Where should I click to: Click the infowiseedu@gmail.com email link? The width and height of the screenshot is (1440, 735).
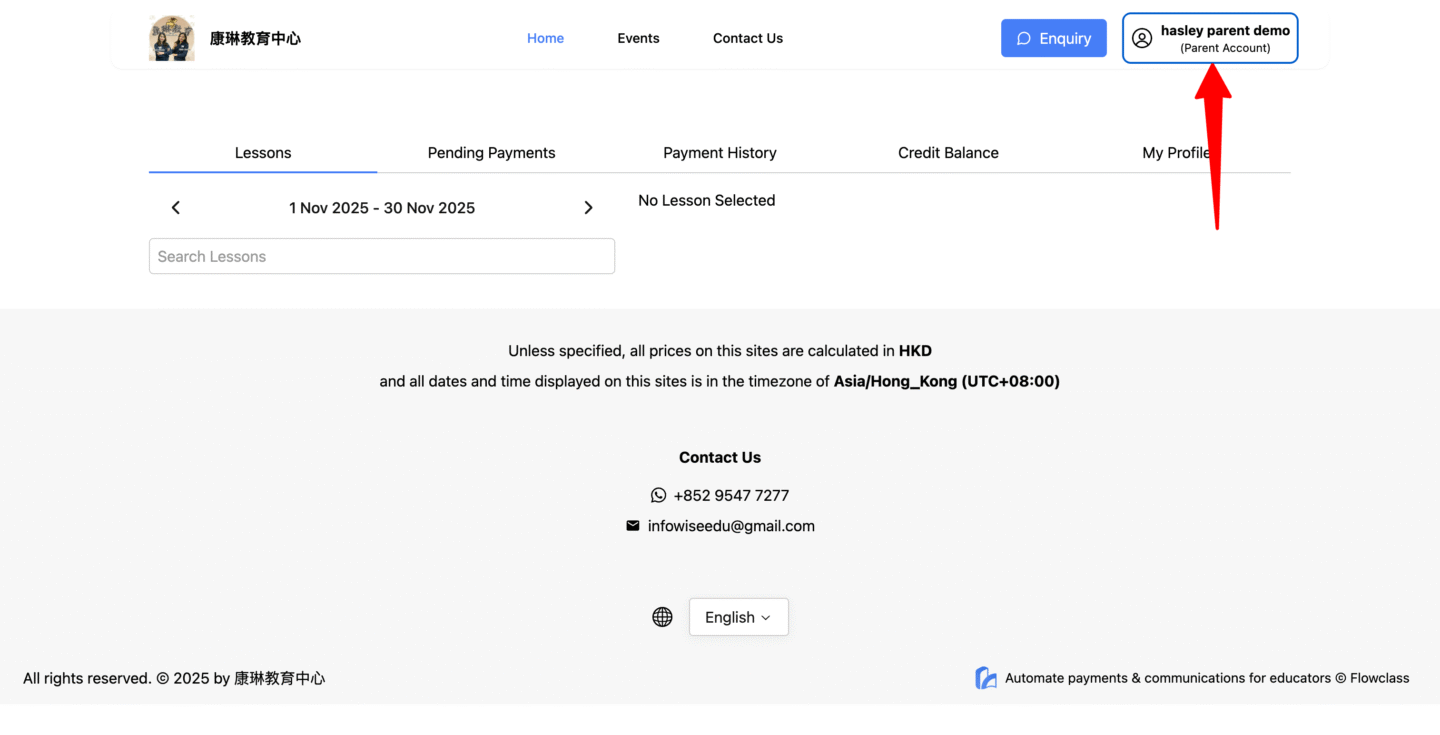[x=731, y=526]
